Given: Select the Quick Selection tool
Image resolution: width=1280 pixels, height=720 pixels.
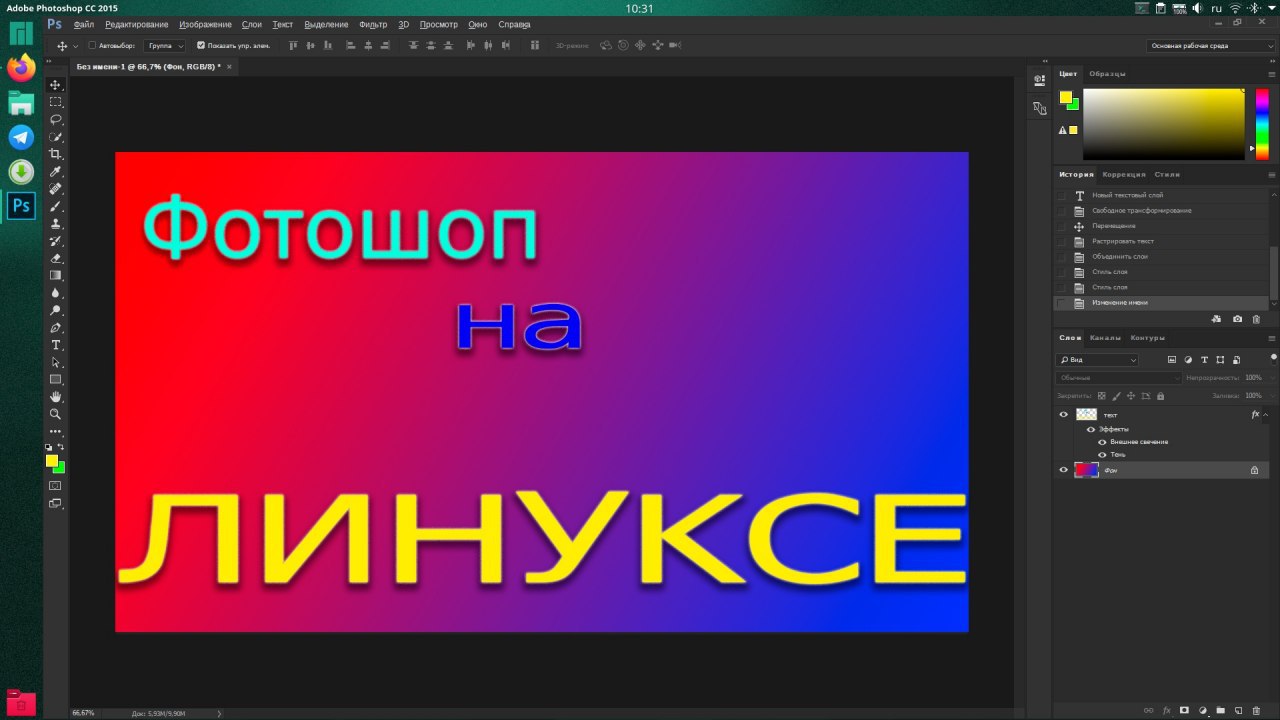Looking at the screenshot, I should coord(56,137).
